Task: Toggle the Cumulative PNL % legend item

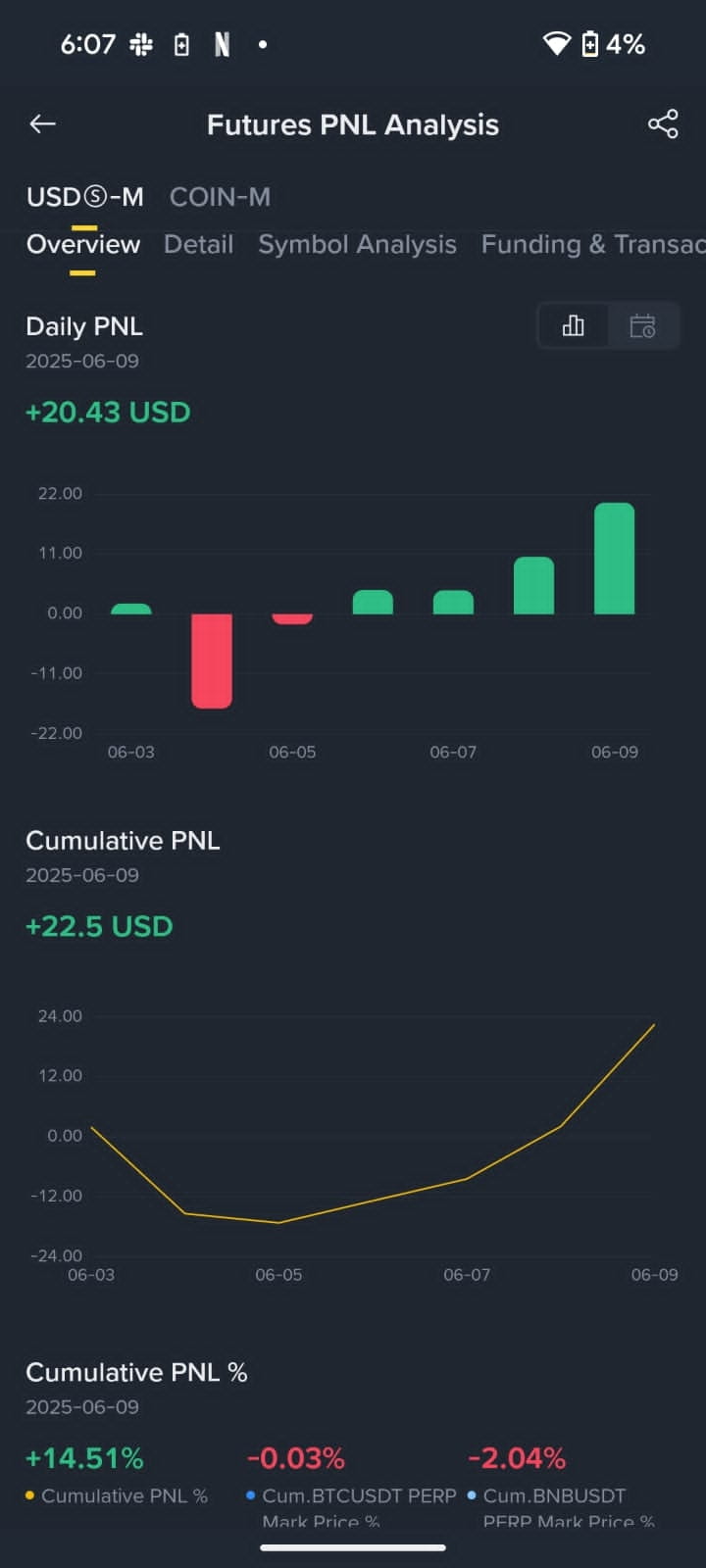Action: (116, 1495)
